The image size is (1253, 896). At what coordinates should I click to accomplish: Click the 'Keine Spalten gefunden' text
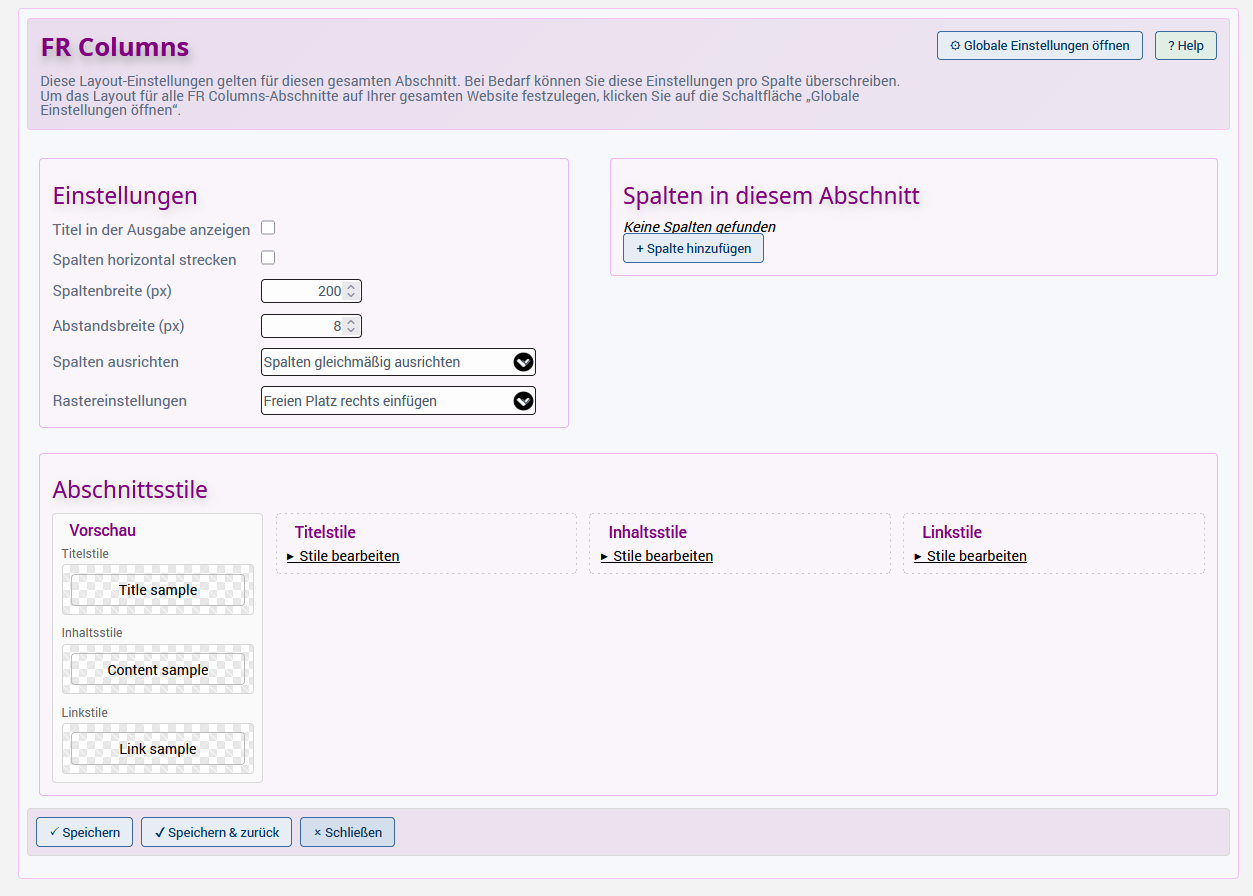point(700,227)
